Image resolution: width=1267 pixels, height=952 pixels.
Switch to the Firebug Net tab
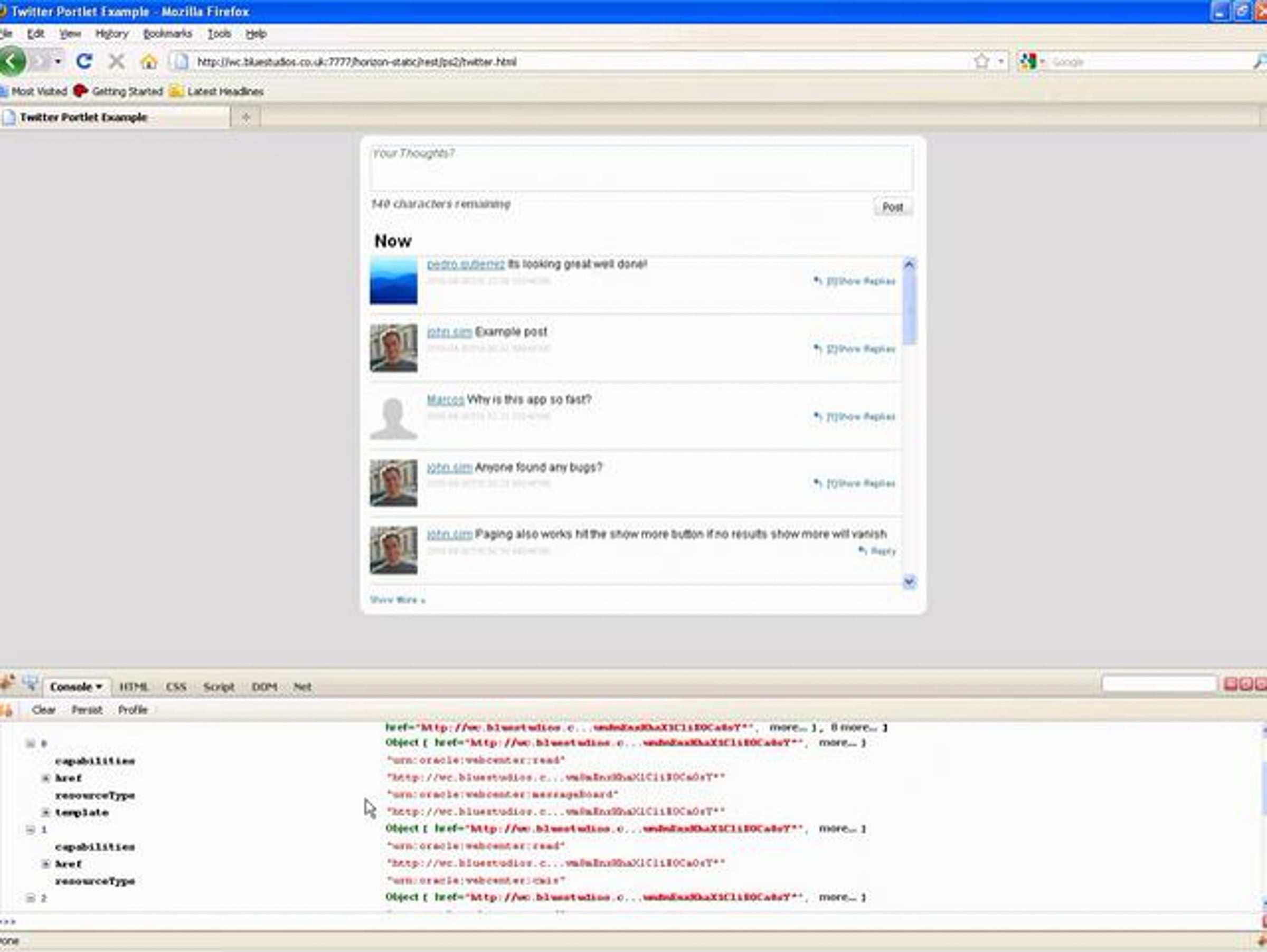click(302, 687)
